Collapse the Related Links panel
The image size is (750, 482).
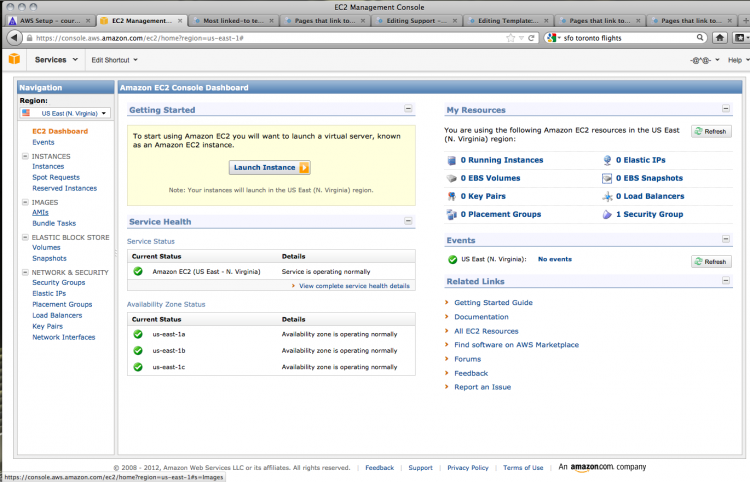coord(726,280)
